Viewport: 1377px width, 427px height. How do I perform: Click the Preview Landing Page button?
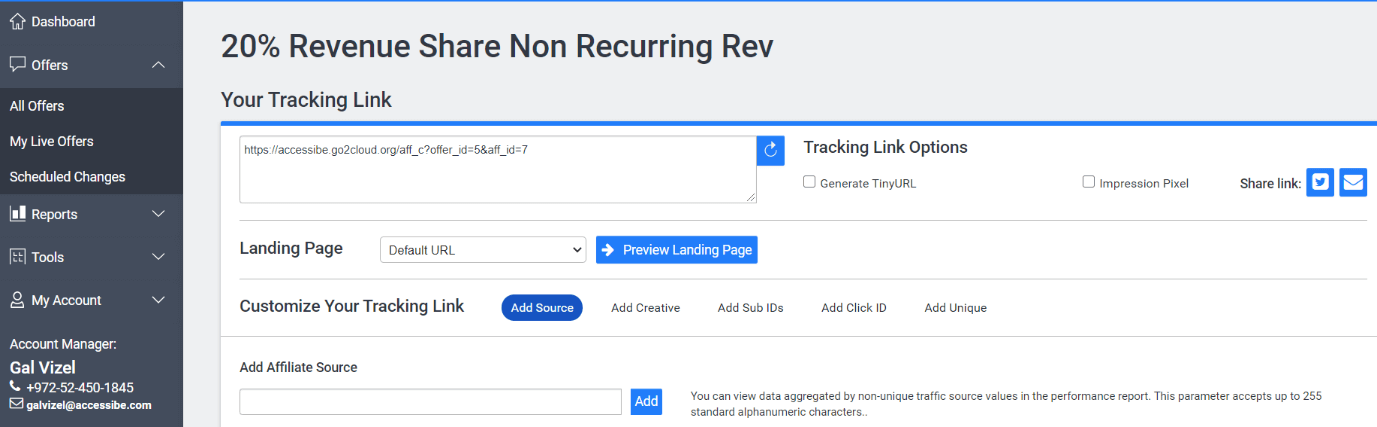(x=677, y=250)
